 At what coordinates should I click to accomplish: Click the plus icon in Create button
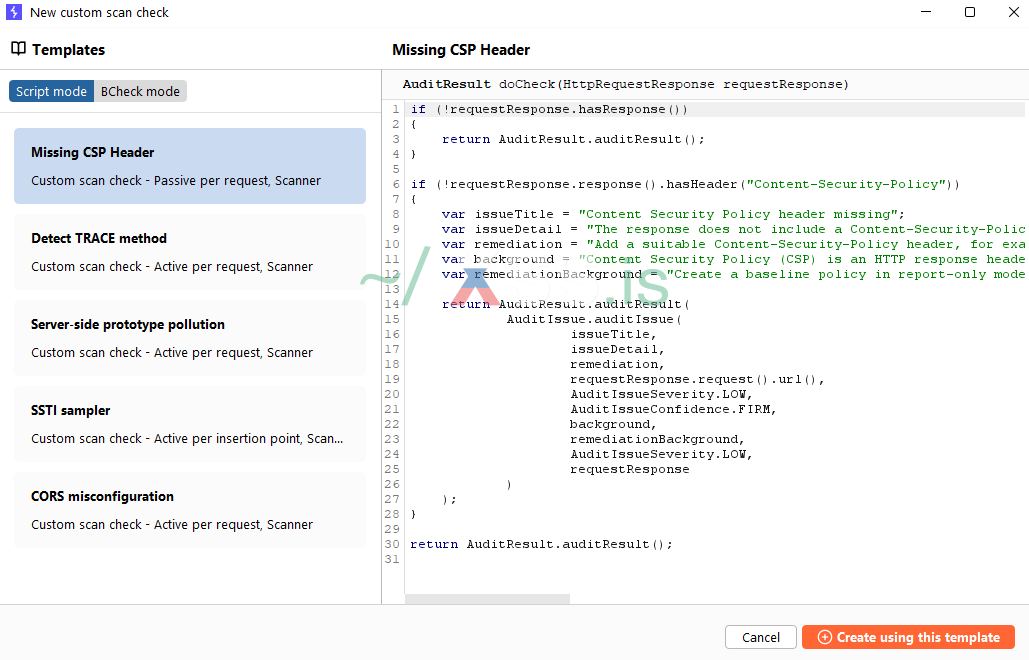coord(825,637)
